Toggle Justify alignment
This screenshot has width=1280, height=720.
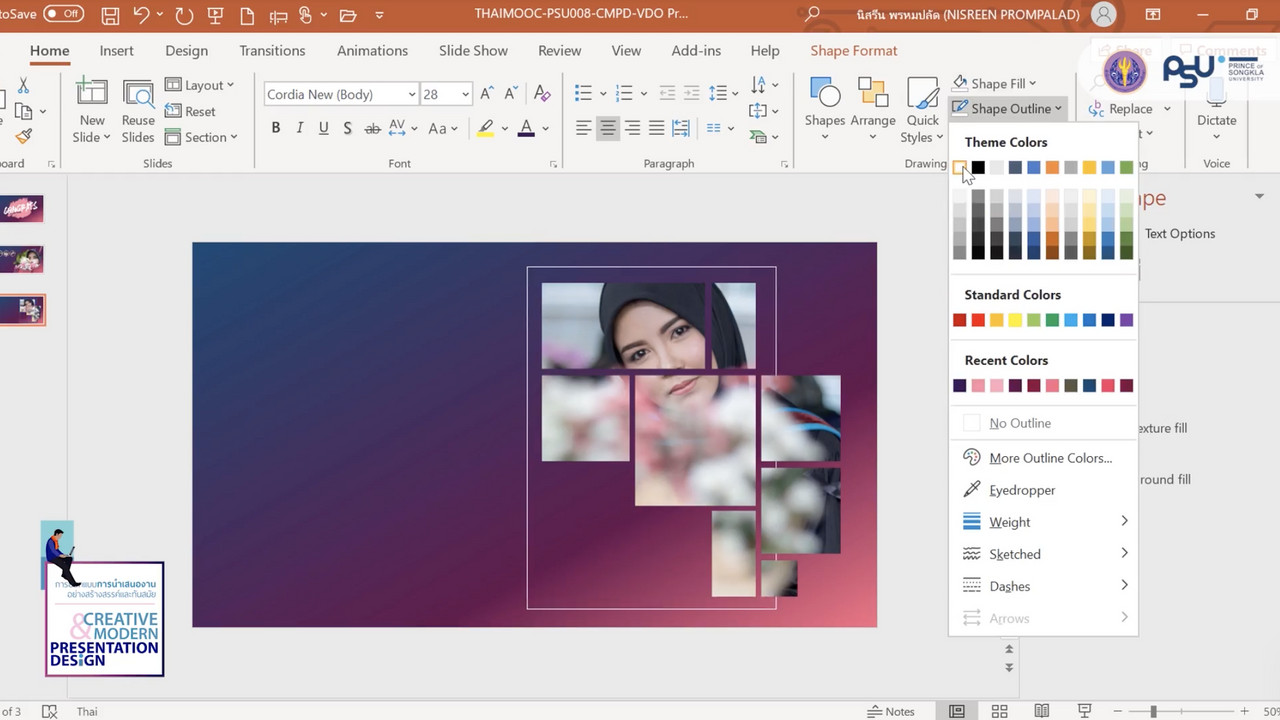click(x=656, y=128)
